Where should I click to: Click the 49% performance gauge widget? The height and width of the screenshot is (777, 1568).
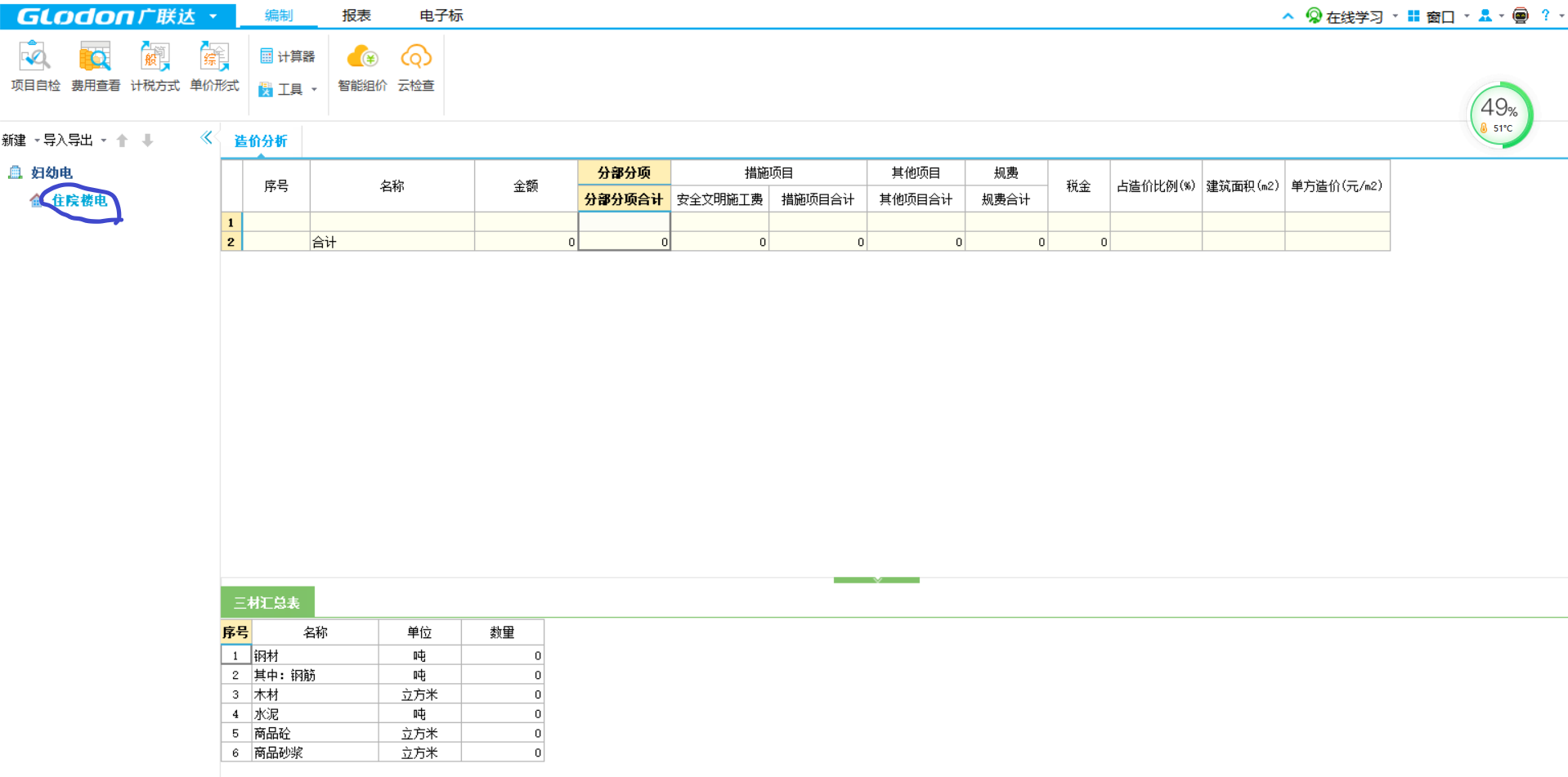click(1500, 115)
